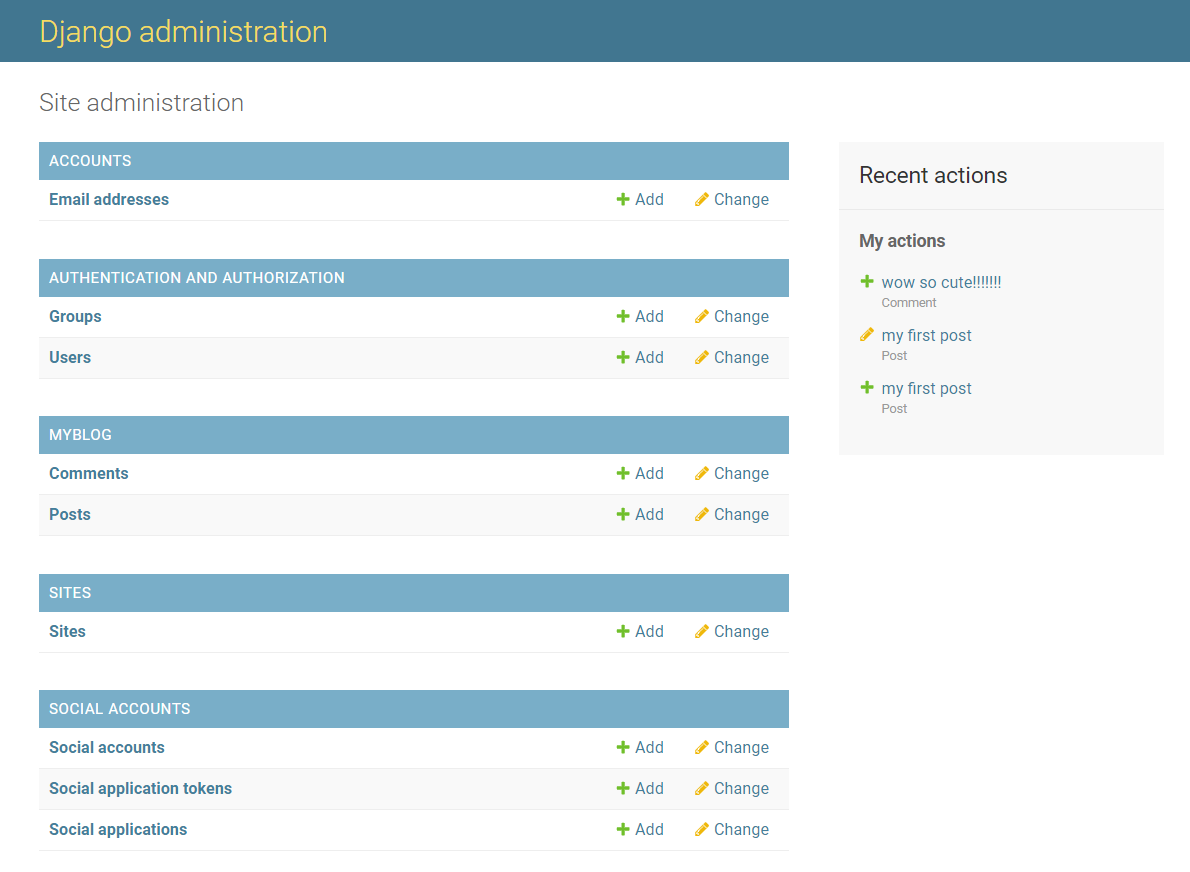Click Add text for Users

point(650,357)
